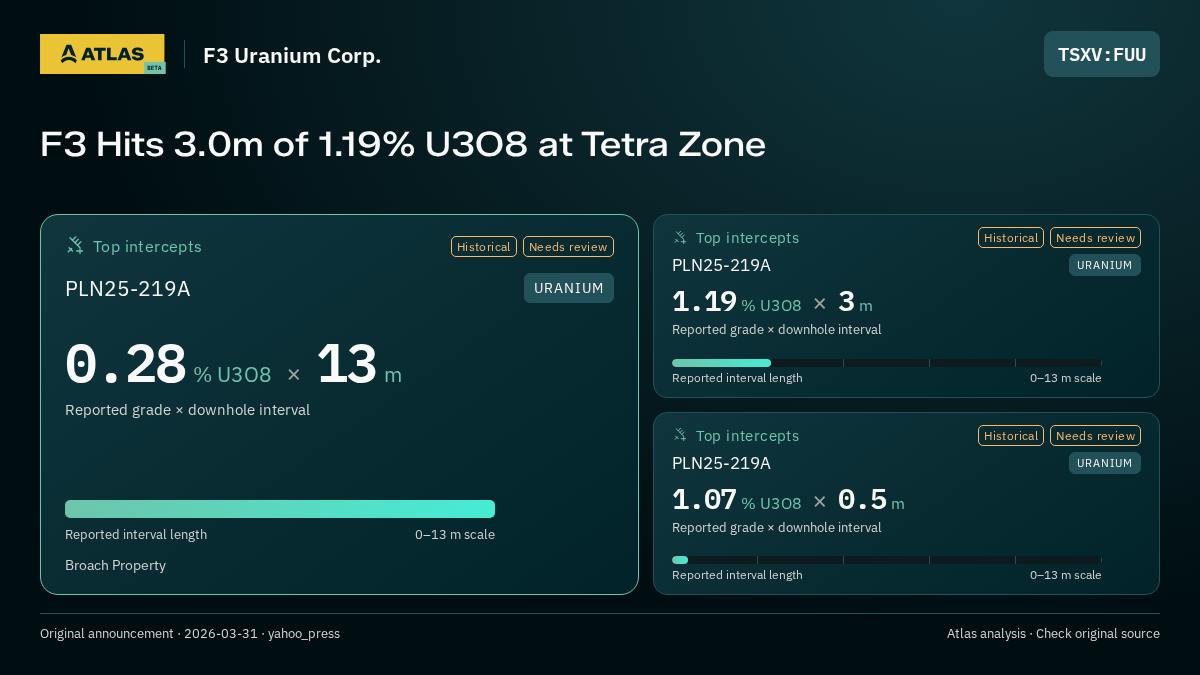Viewport: 1200px width, 675px height.
Task: Click the 1.19 grade value
Action: point(704,302)
